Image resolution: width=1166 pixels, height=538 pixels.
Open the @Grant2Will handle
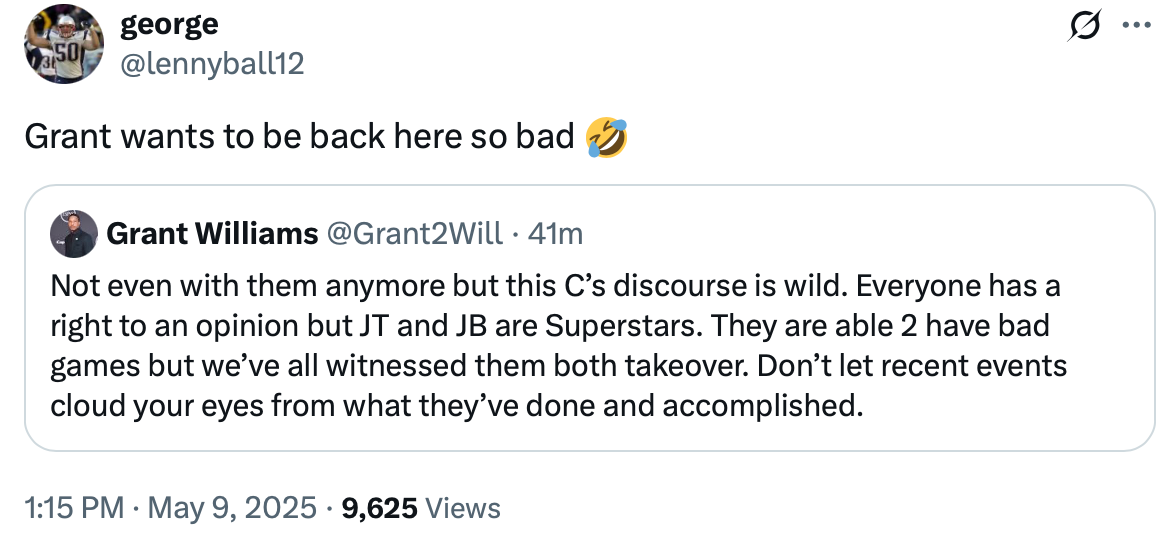pos(415,234)
